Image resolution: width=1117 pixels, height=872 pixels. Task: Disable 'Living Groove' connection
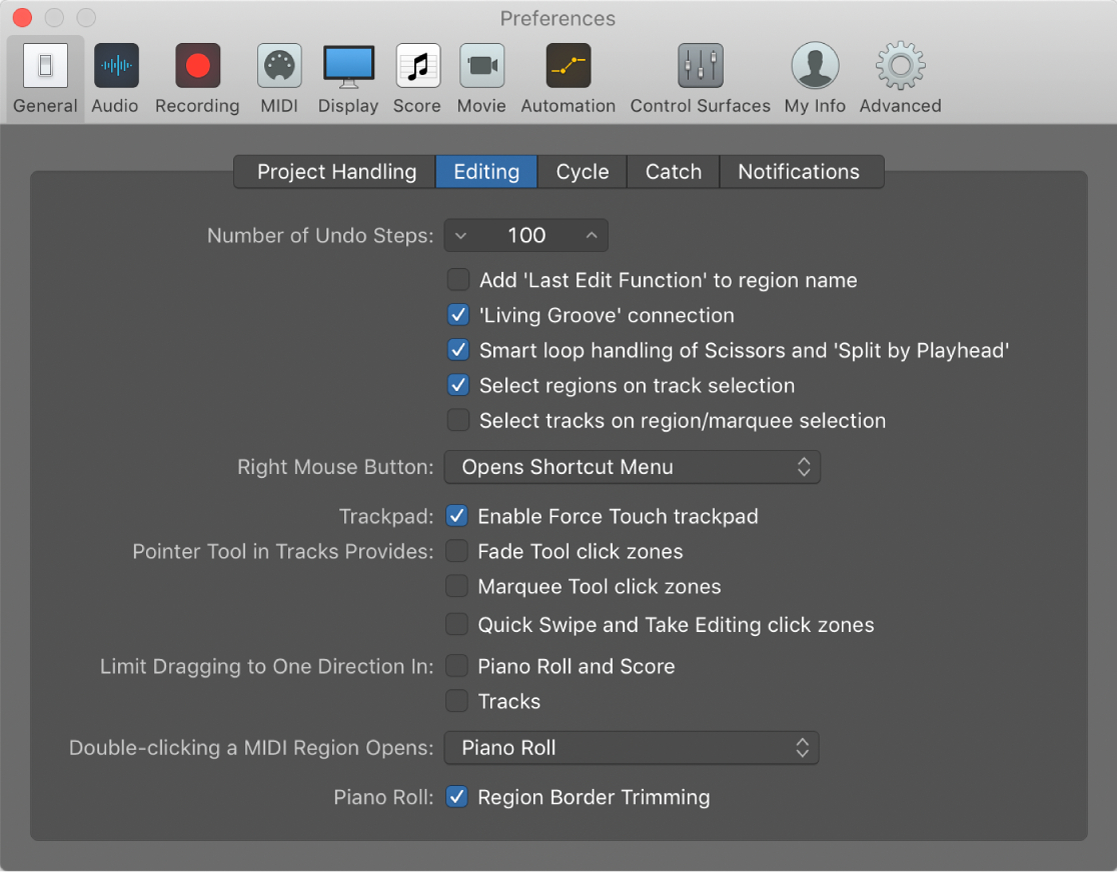coord(458,315)
